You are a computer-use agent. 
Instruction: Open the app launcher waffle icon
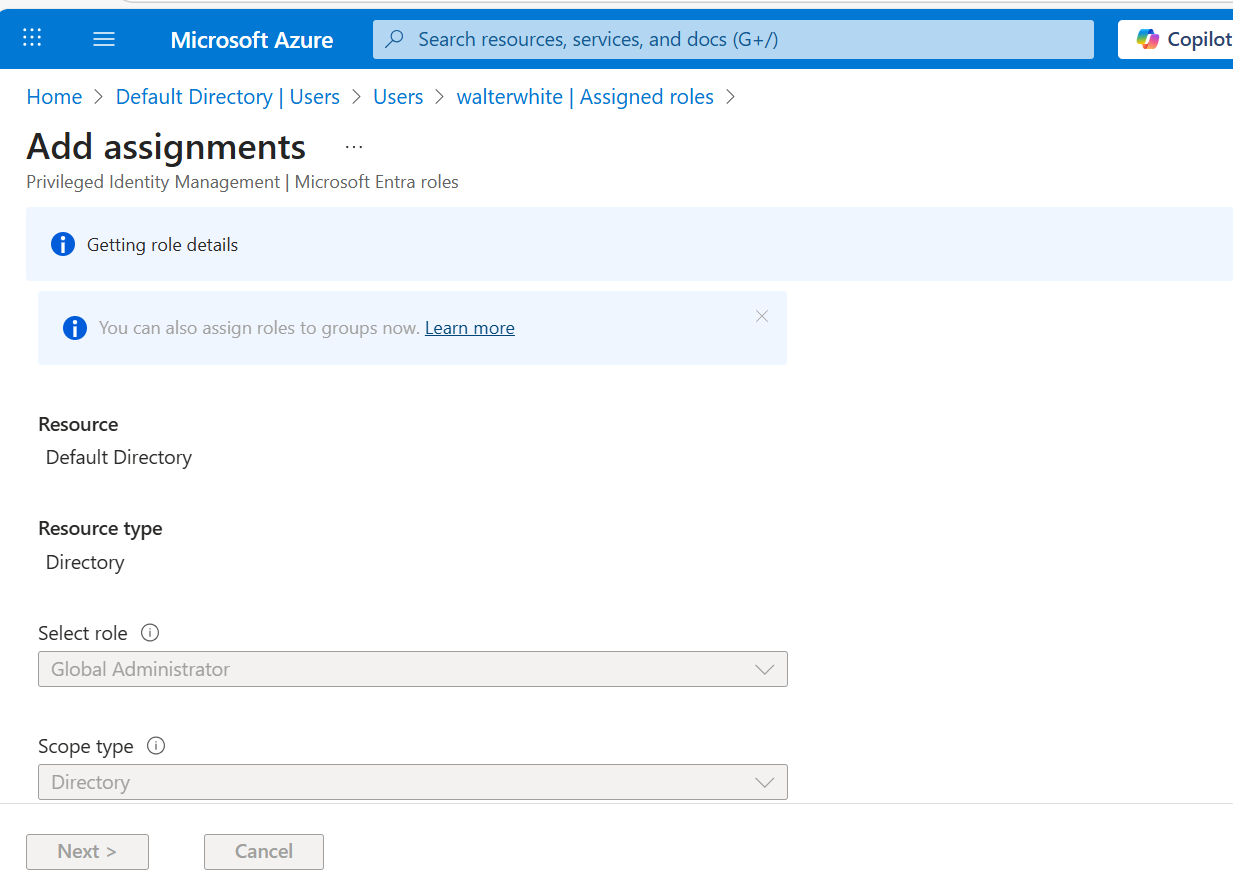pyautogui.click(x=32, y=39)
